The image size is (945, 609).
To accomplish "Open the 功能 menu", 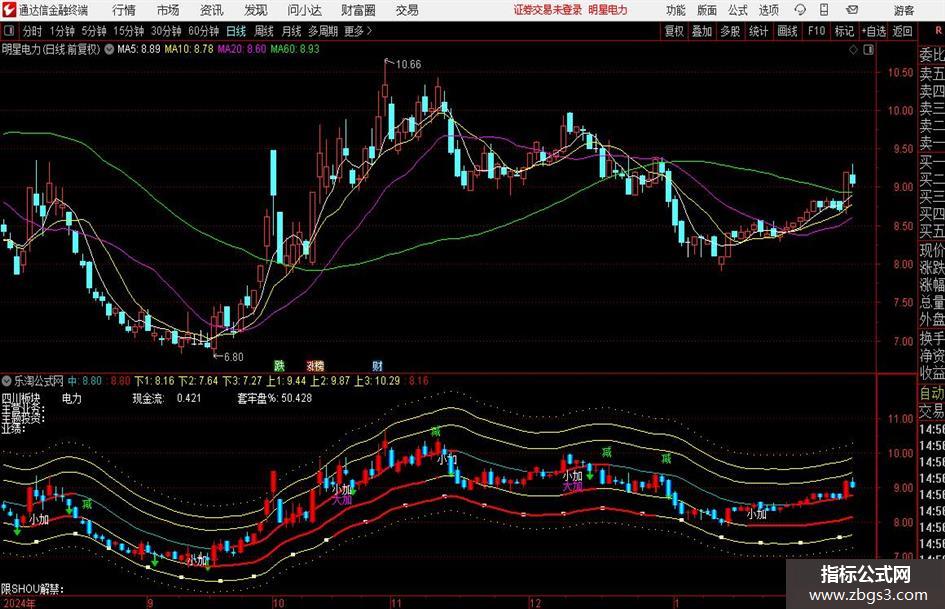I will pyautogui.click(x=676, y=10).
